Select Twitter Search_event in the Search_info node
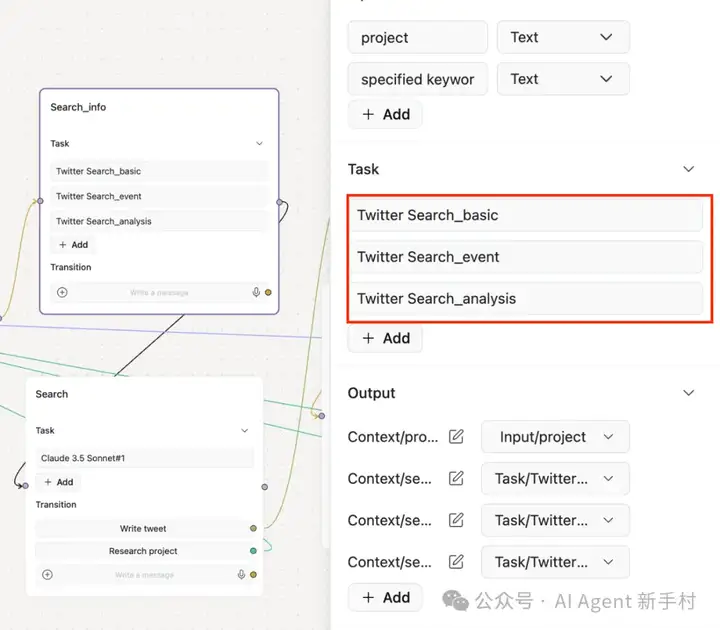The height and width of the screenshot is (630, 720). click(x=159, y=196)
